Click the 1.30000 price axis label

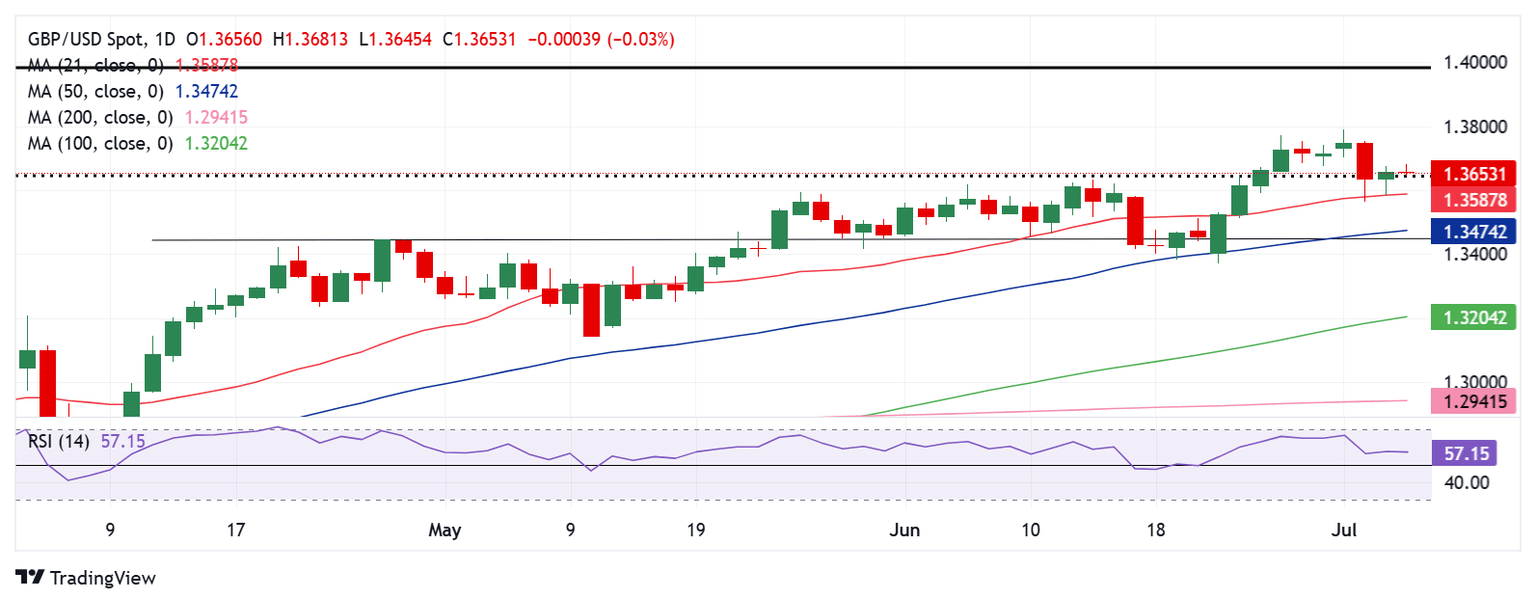pos(1476,382)
